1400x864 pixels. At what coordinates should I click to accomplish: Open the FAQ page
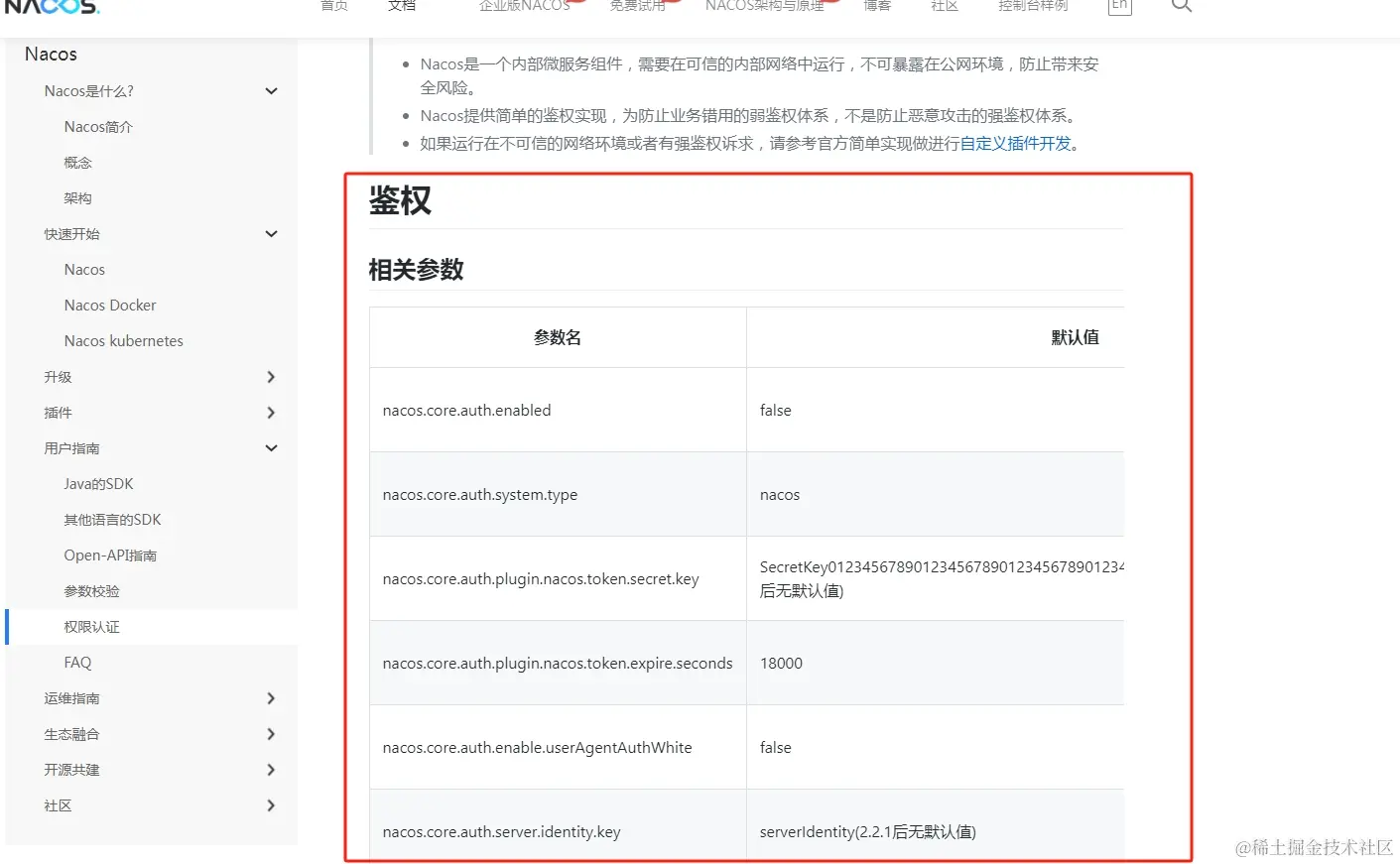tap(77, 663)
